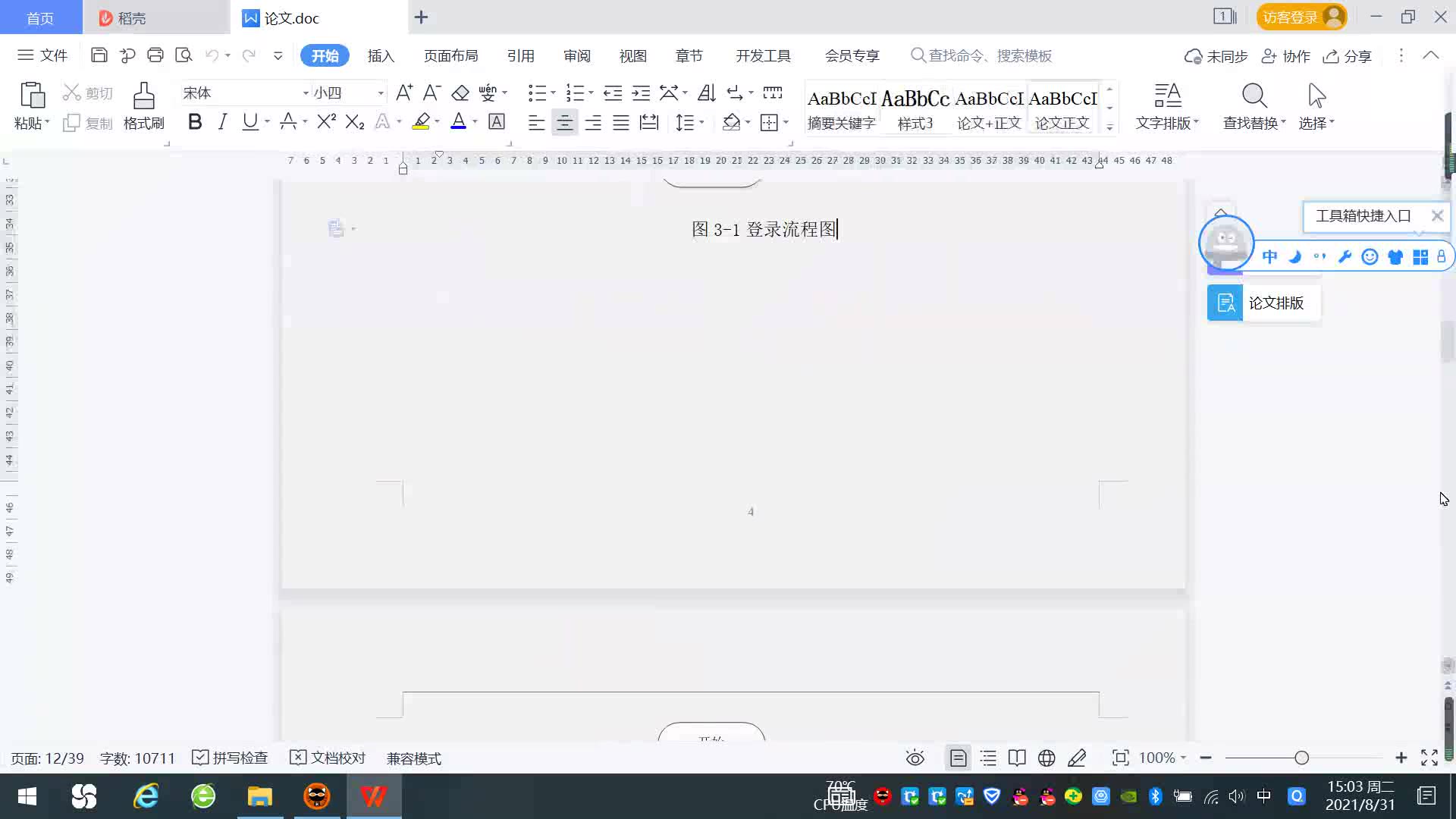Open a new document tab with plus
Image resolution: width=1456 pixels, height=819 pixels.
(x=421, y=17)
